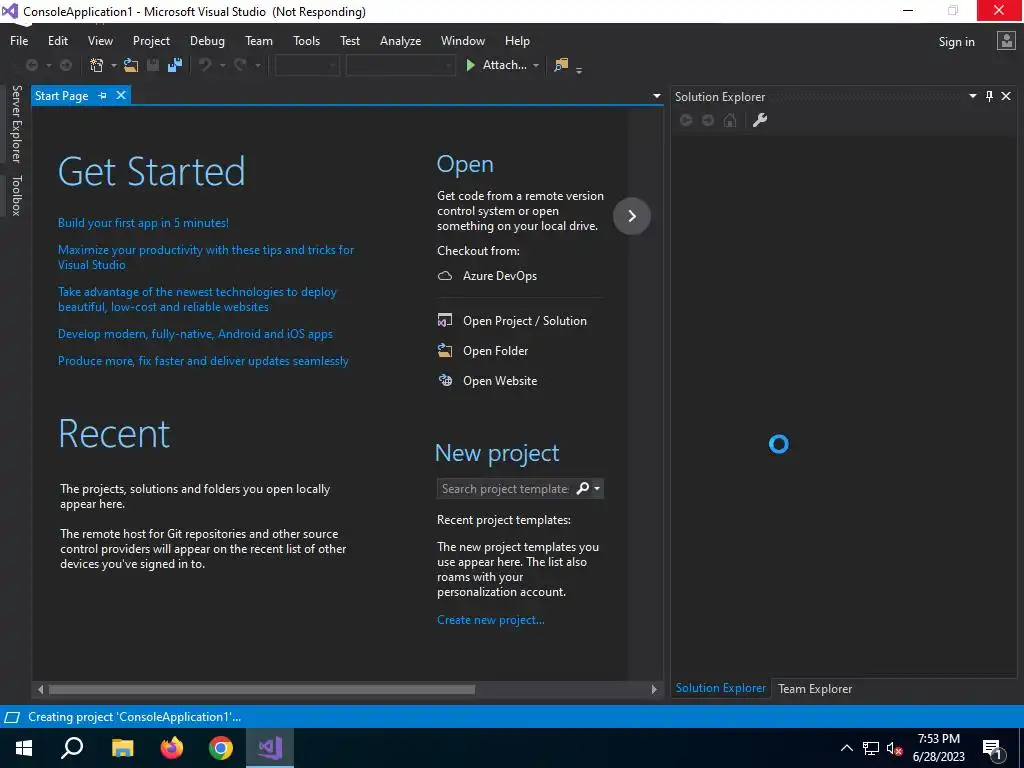
Task: Click the Solution Explorer Properties wrench icon
Action: pyautogui.click(x=760, y=120)
